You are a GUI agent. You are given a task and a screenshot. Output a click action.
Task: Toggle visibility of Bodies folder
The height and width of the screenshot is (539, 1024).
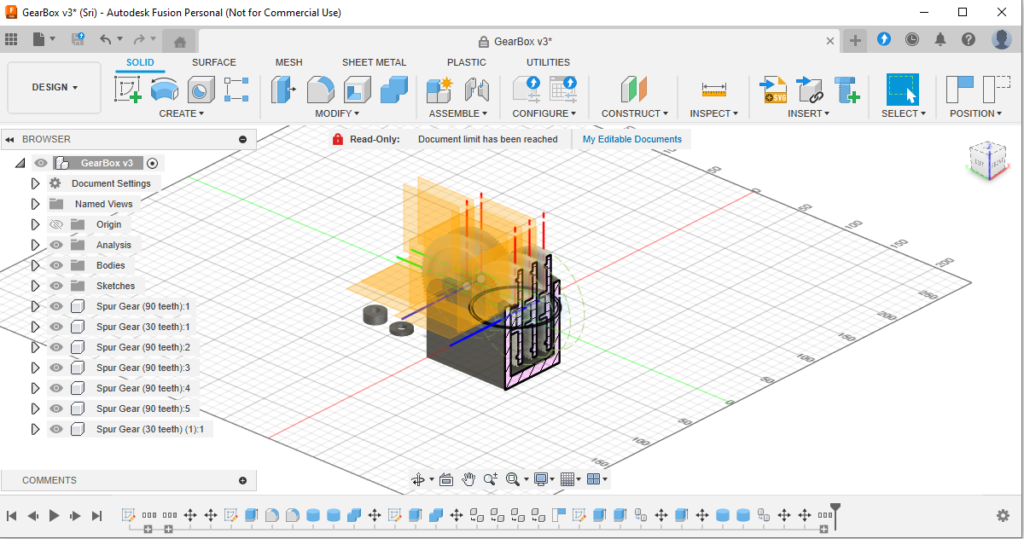pos(56,265)
